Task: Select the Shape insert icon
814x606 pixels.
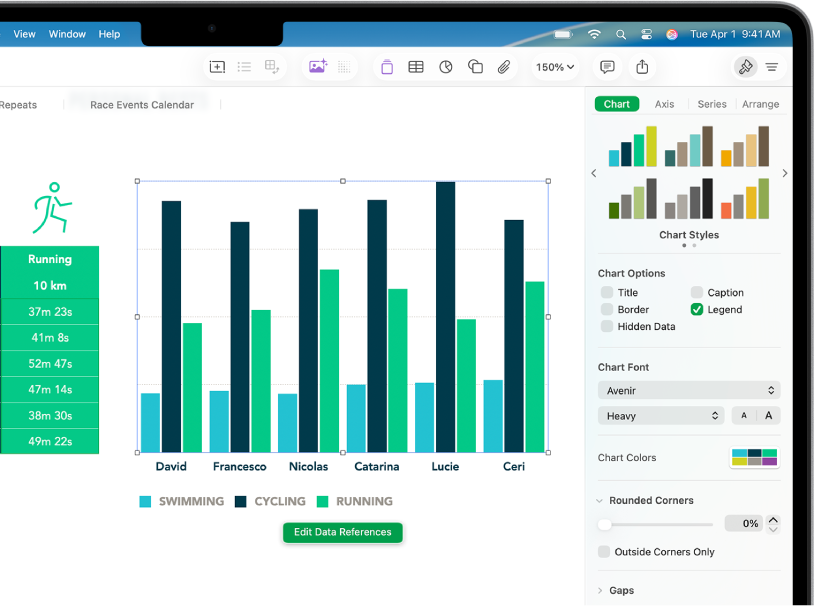Action: point(476,66)
